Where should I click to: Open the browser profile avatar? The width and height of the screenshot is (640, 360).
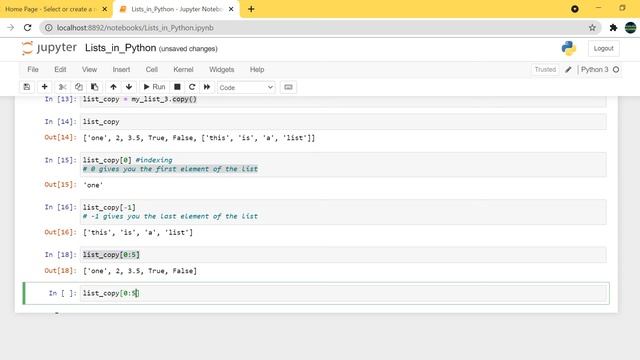point(631,28)
